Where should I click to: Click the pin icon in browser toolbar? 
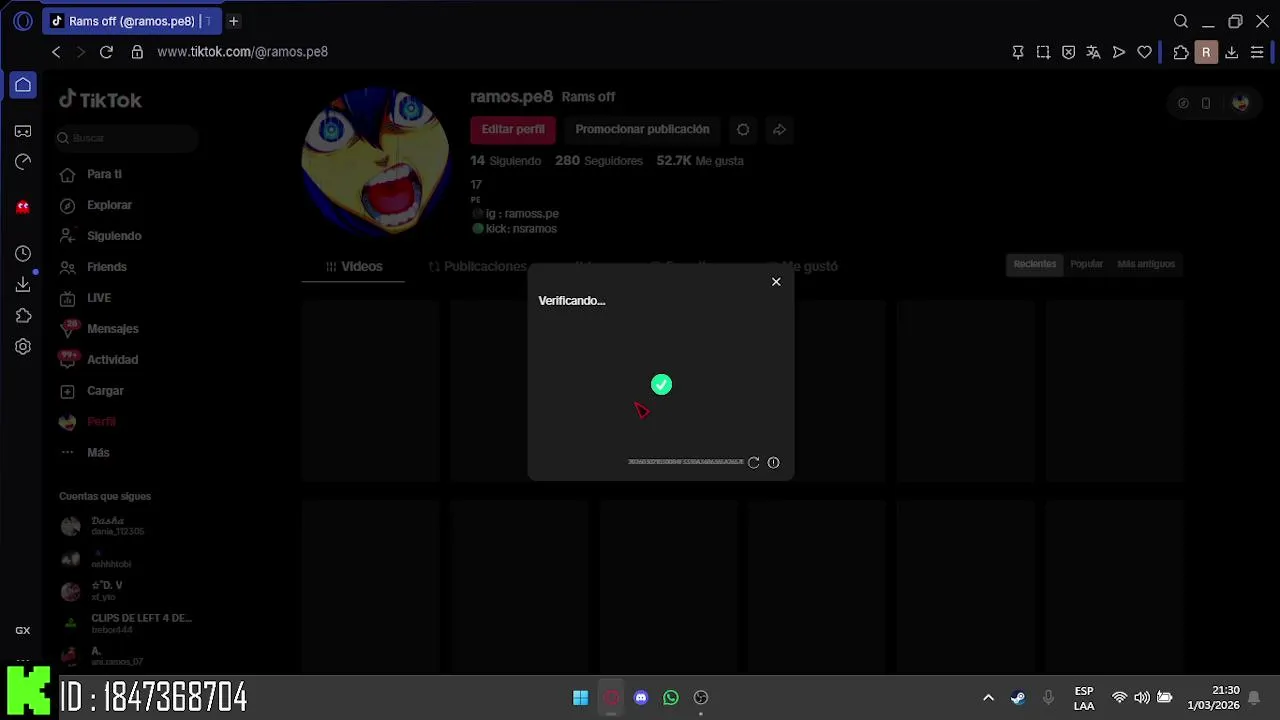point(1018,52)
